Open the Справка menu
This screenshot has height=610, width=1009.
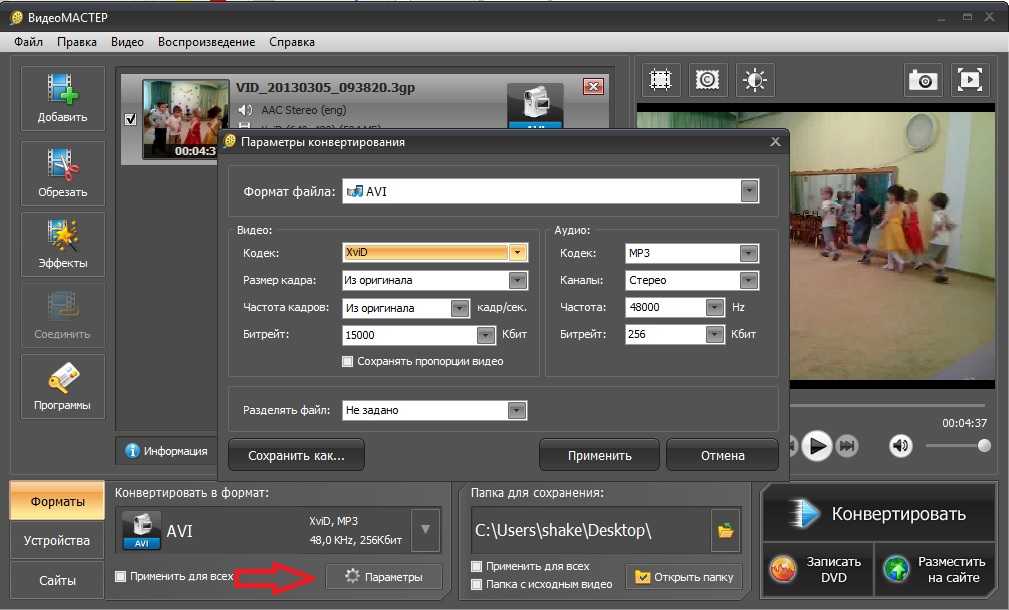pyautogui.click(x=292, y=42)
